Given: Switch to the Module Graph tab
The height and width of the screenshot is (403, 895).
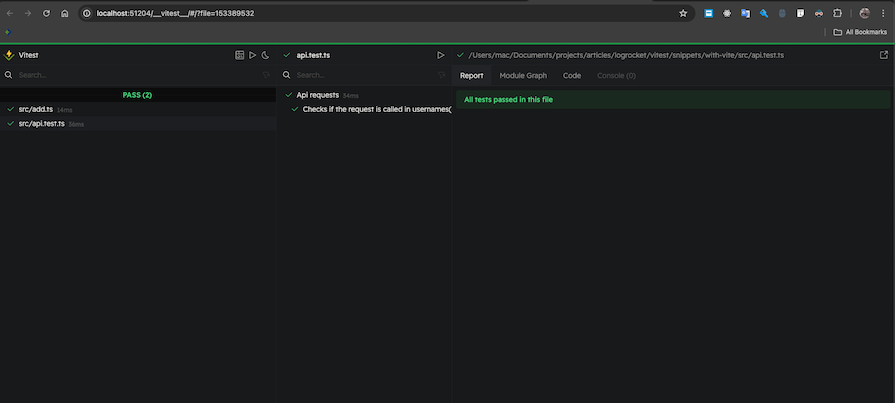Looking at the screenshot, I should tap(523, 75).
